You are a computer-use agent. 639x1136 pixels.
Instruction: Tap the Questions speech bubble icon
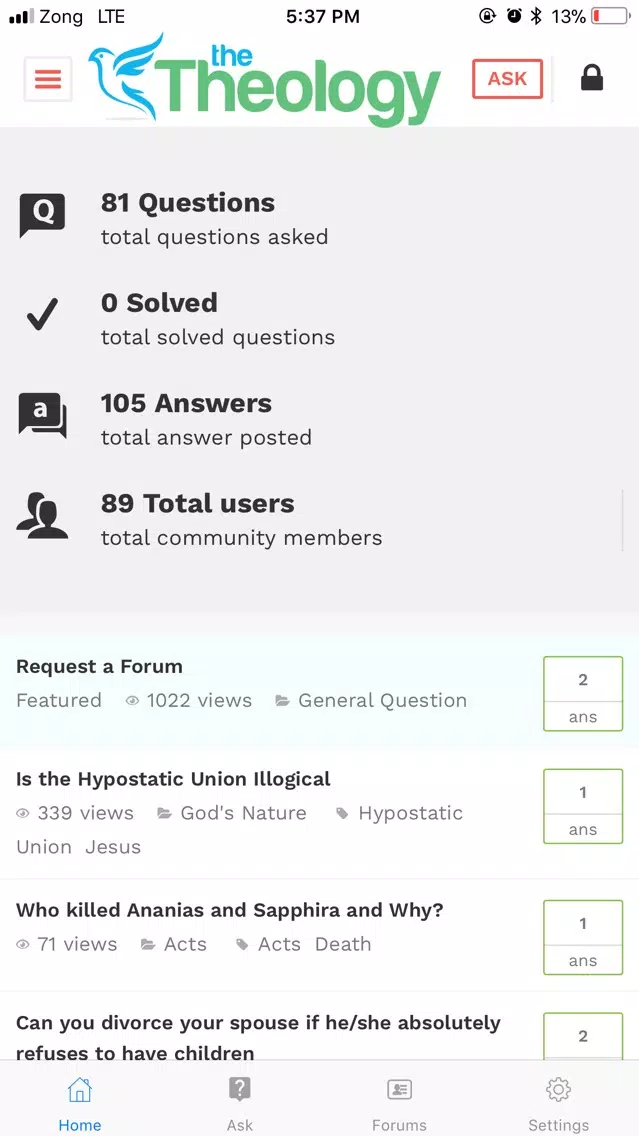point(42,216)
